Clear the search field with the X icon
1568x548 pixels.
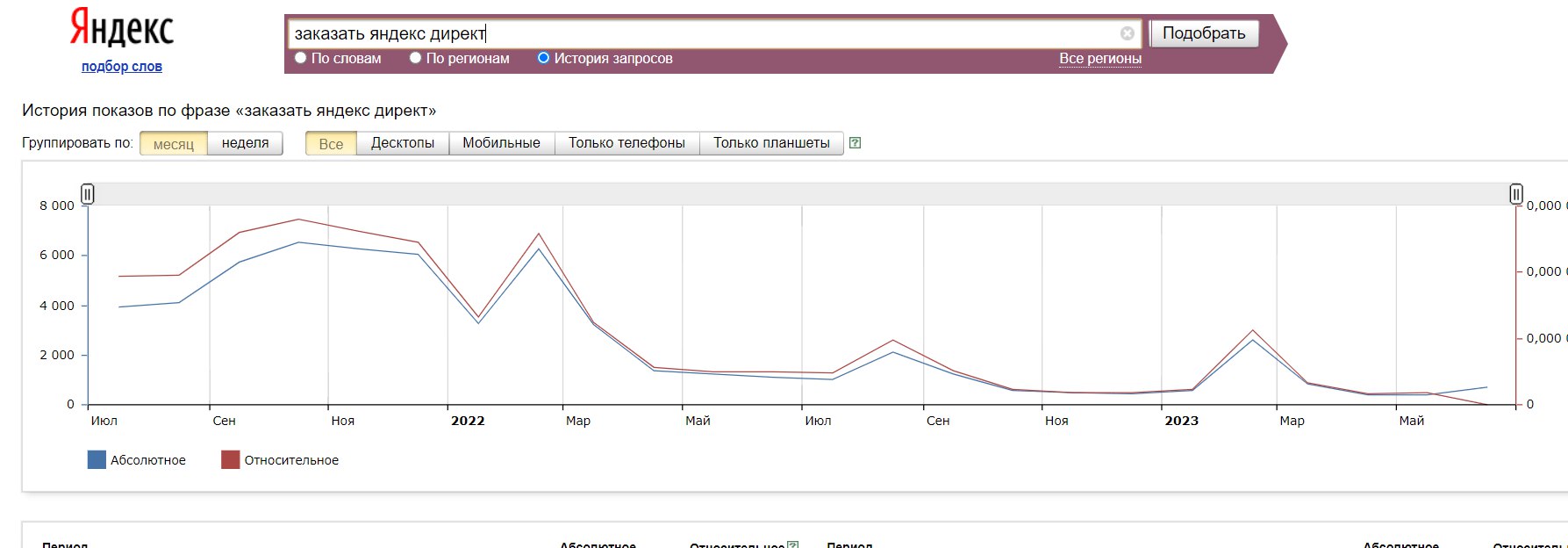(1128, 33)
